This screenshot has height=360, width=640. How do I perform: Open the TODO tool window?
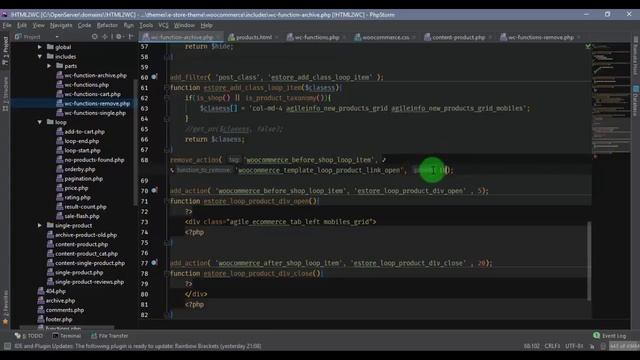(x=29, y=336)
